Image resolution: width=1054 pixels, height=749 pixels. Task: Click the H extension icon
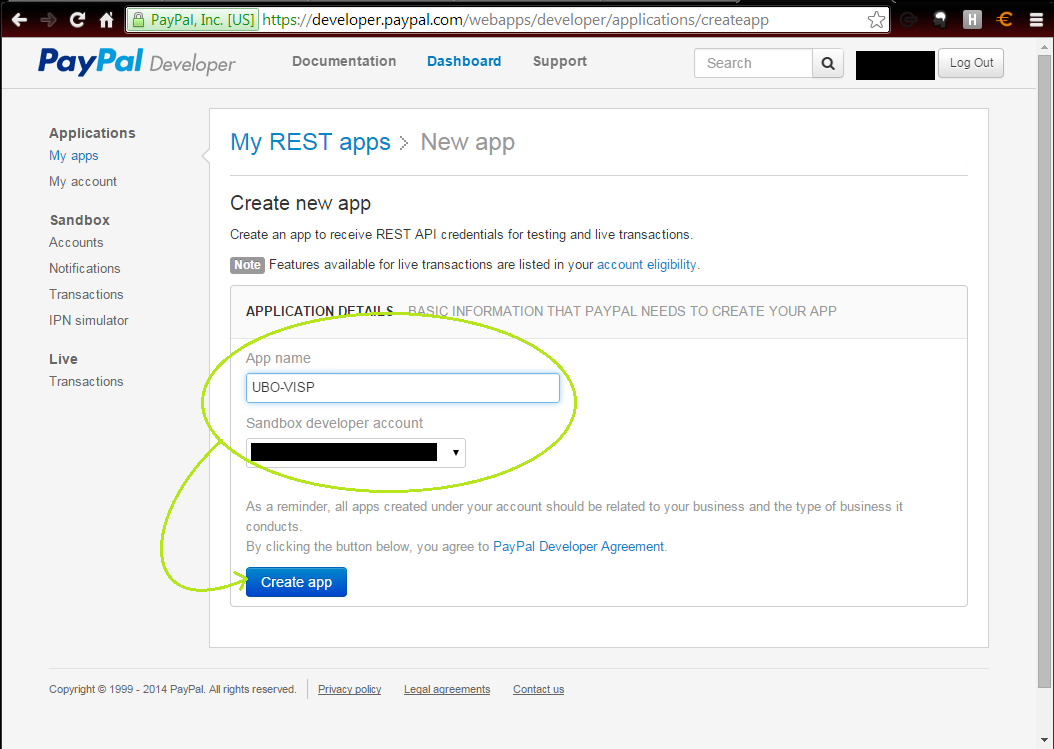tap(972, 20)
